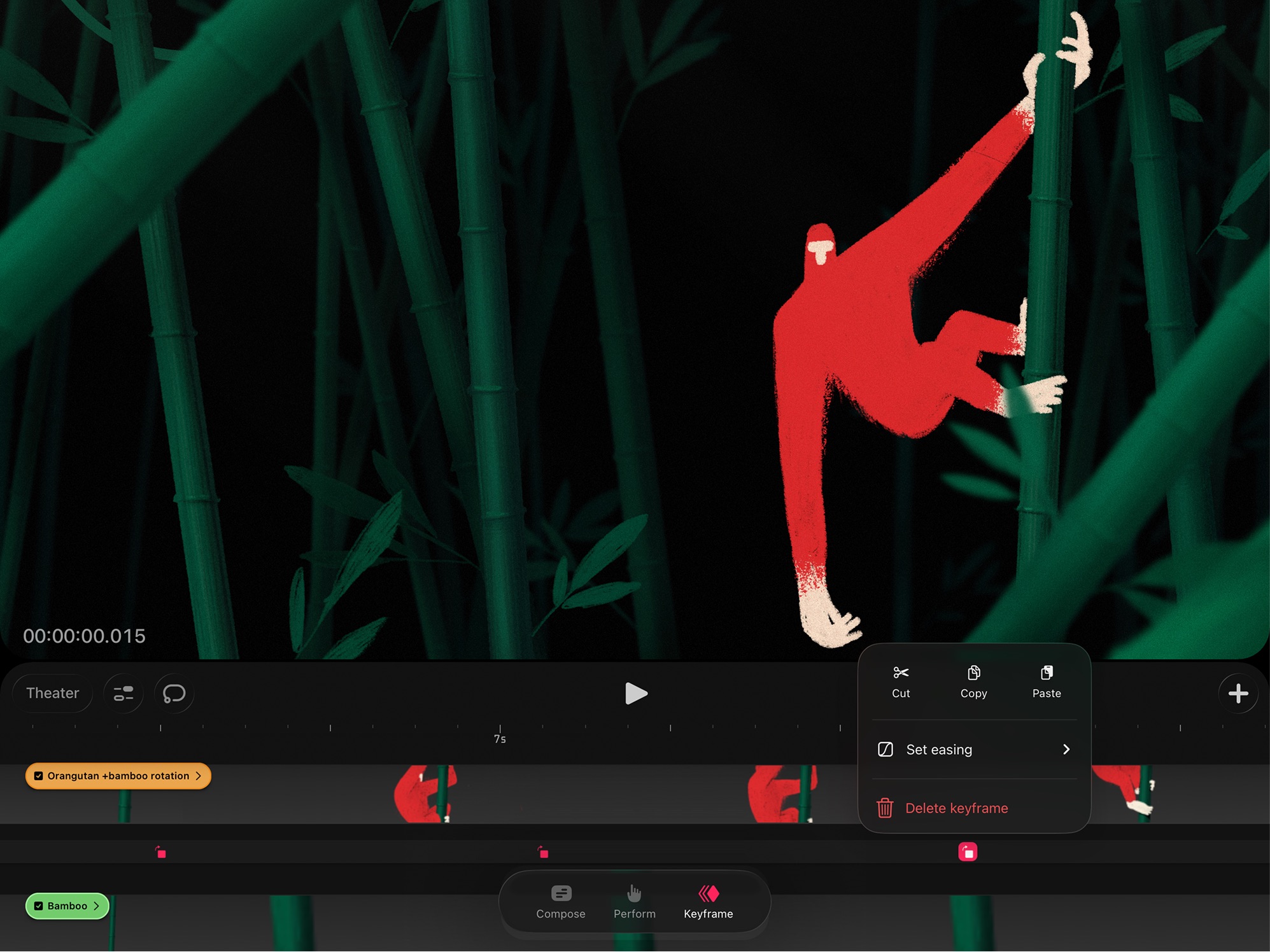The width and height of the screenshot is (1270, 952).
Task: Click the scissors Cut icon
Action: 900,673
